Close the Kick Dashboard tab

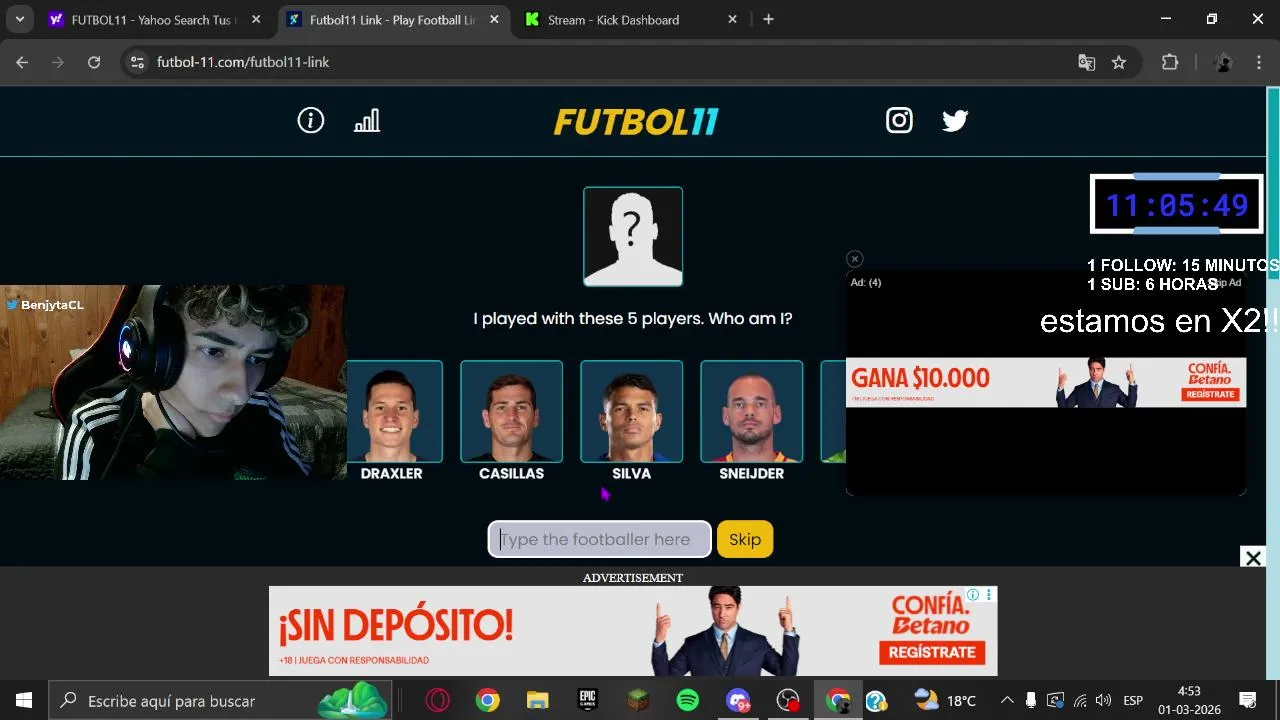tap(732, 19)
